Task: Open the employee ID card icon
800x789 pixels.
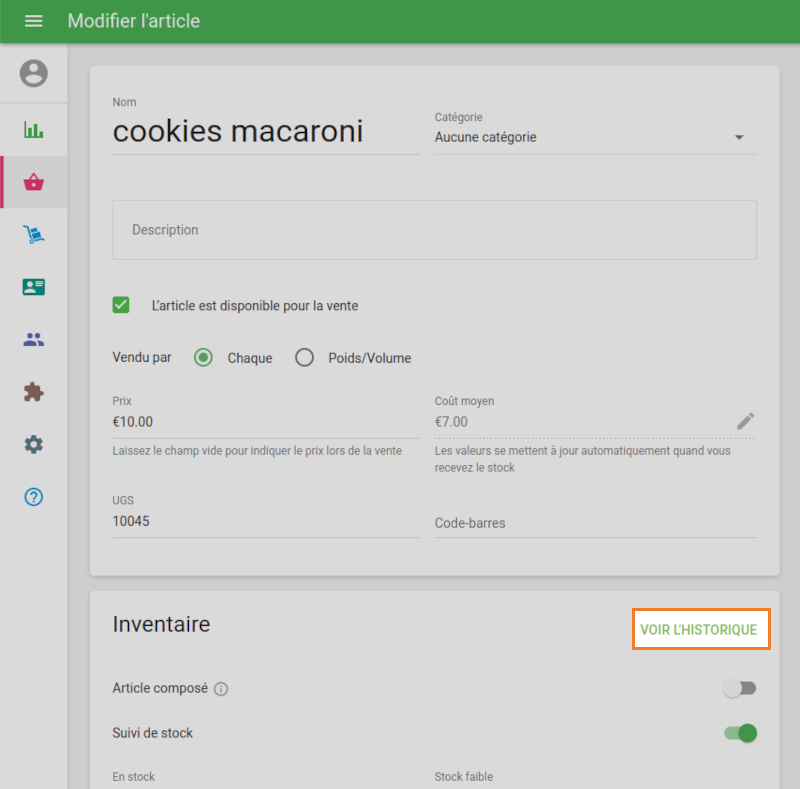Action: click(34, 287)
